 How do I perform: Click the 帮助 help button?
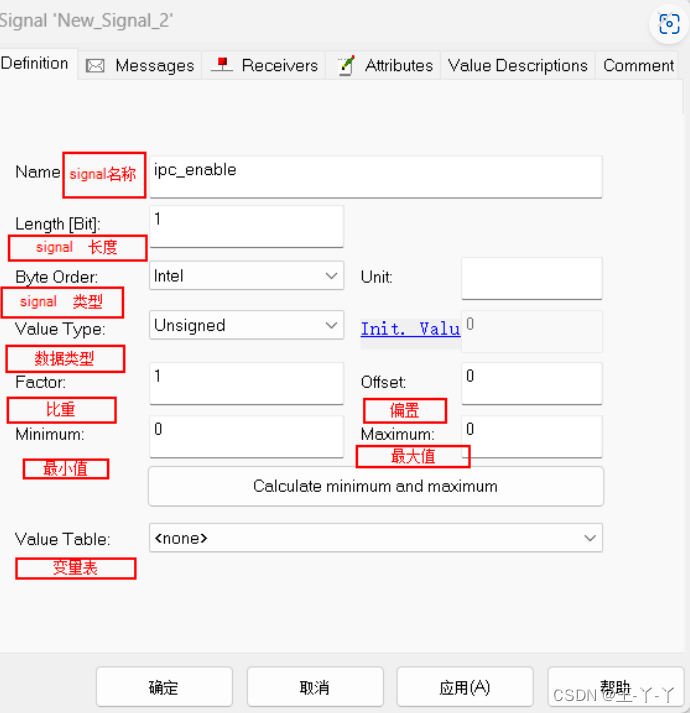click(616, 687)
